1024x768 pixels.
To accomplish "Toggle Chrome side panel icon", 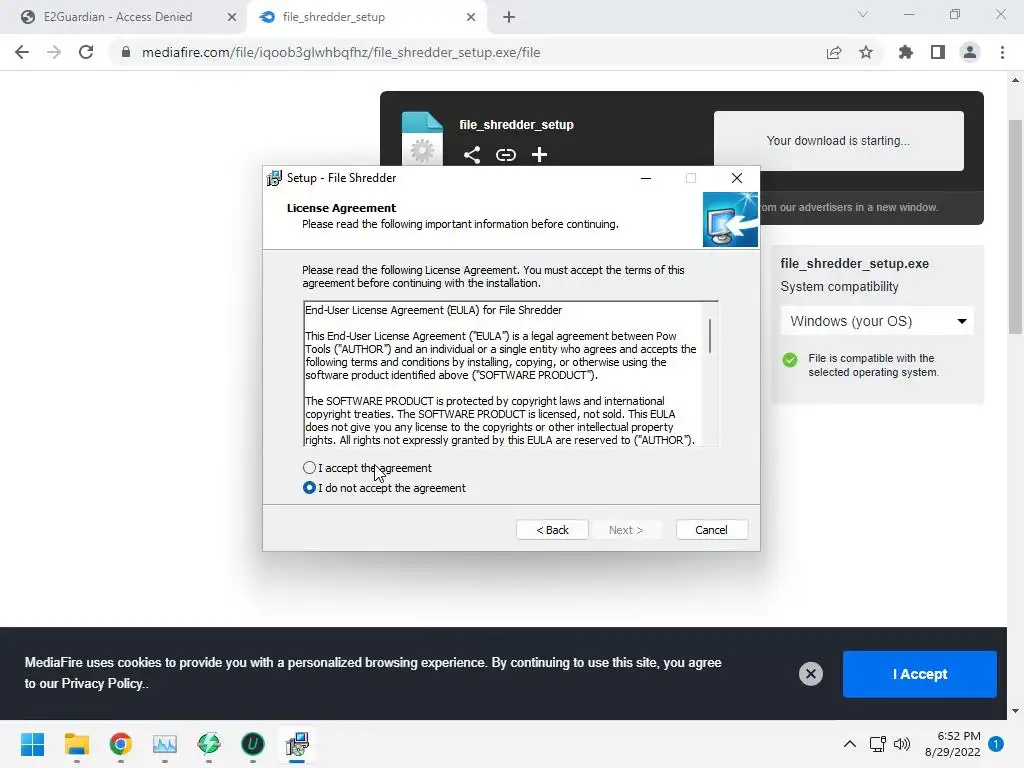I will tap(938, 52).
